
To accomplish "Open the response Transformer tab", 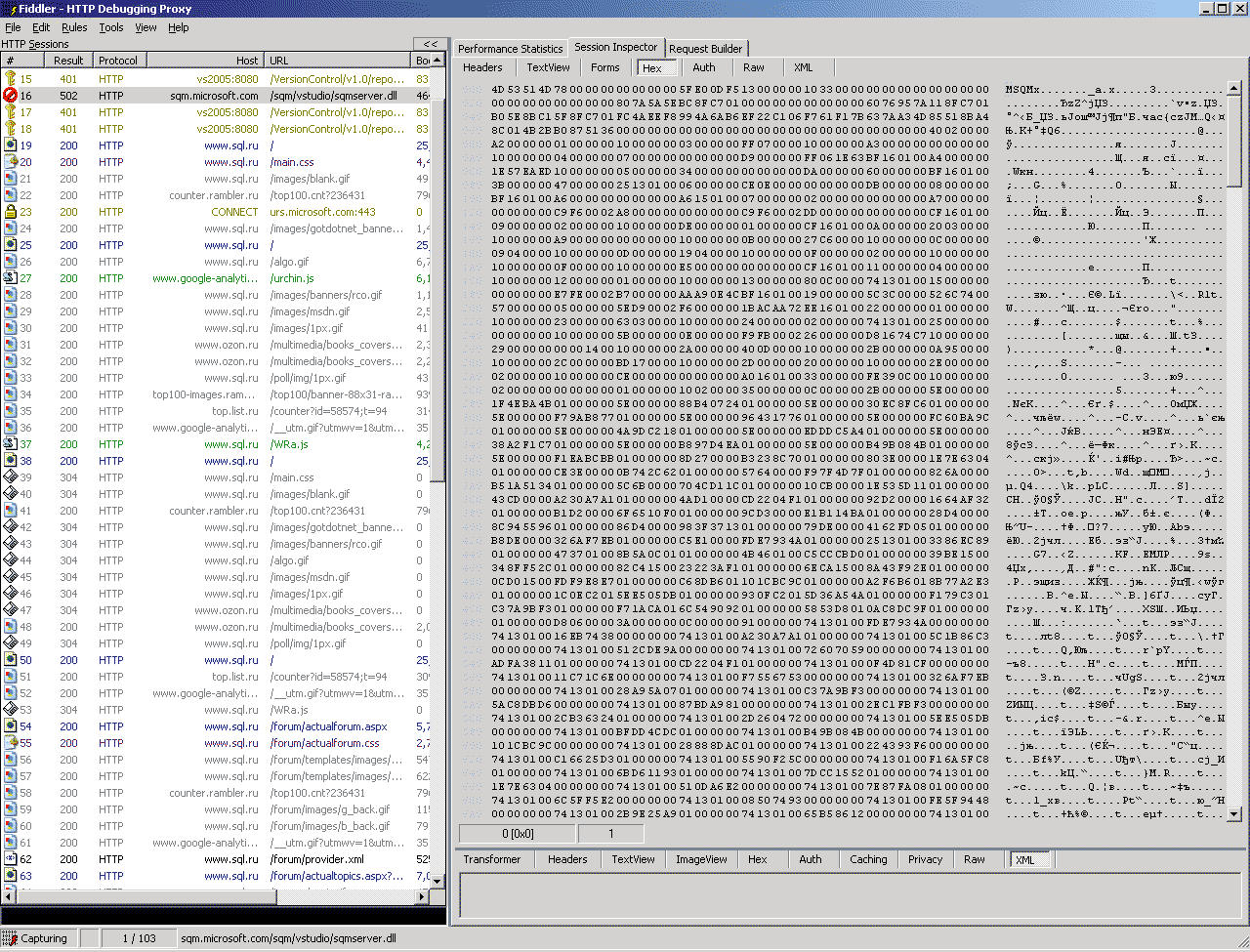I will pos(492,859).
